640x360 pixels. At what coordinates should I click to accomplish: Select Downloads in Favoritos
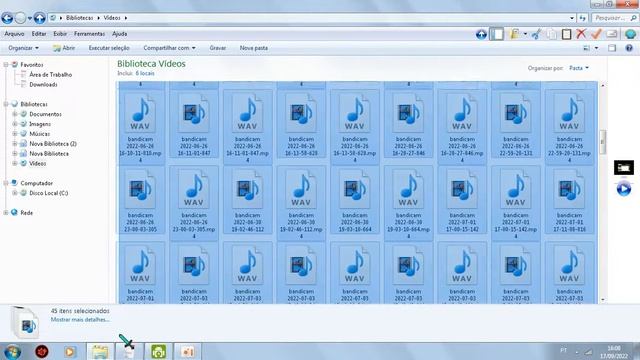click(43, 84)
